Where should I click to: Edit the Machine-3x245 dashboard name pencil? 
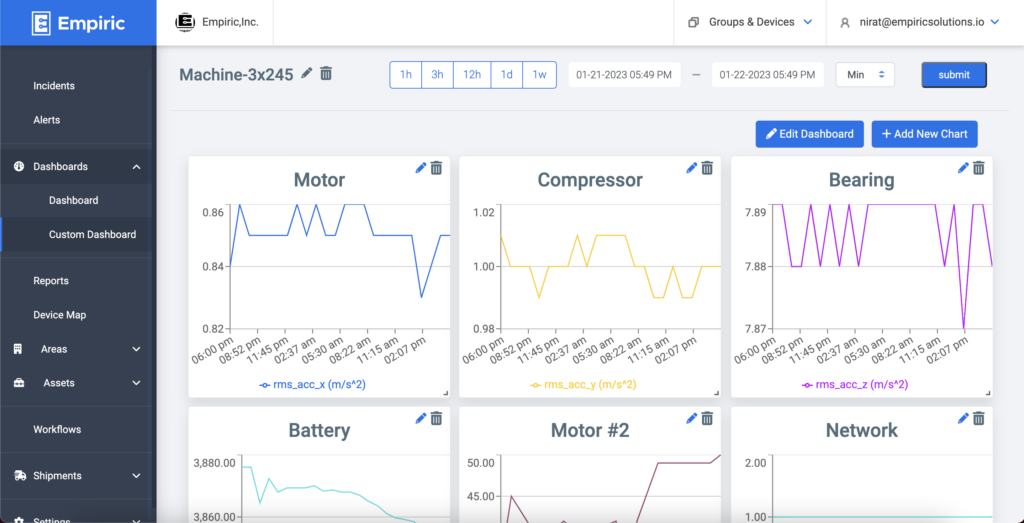click(306, 73)
